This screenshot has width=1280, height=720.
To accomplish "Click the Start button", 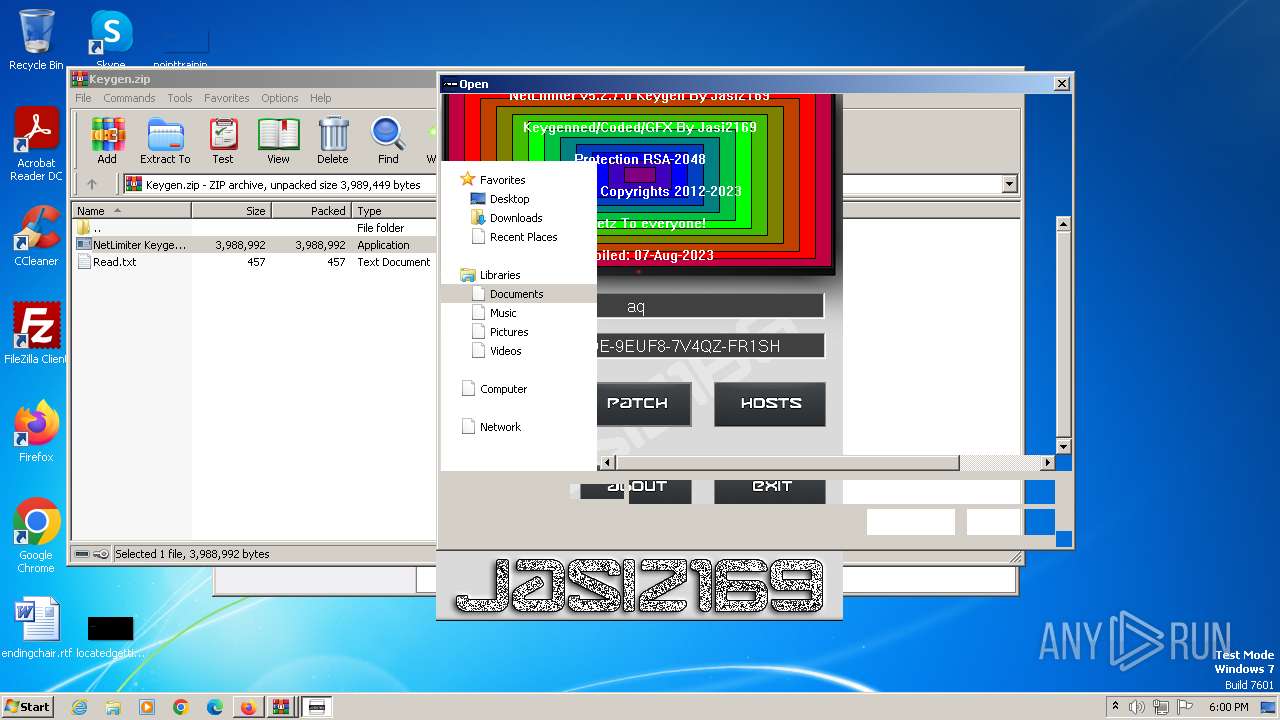I will [x=28, y=707].
